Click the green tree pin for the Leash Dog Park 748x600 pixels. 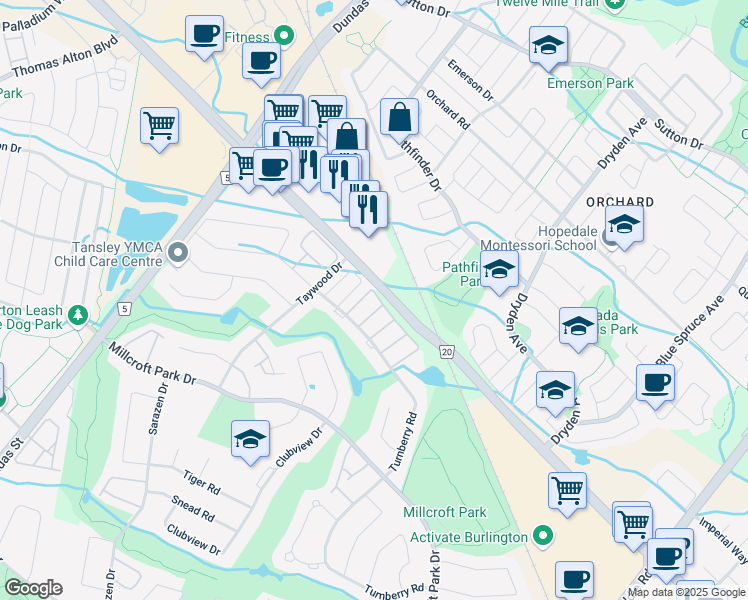(78, 315)
